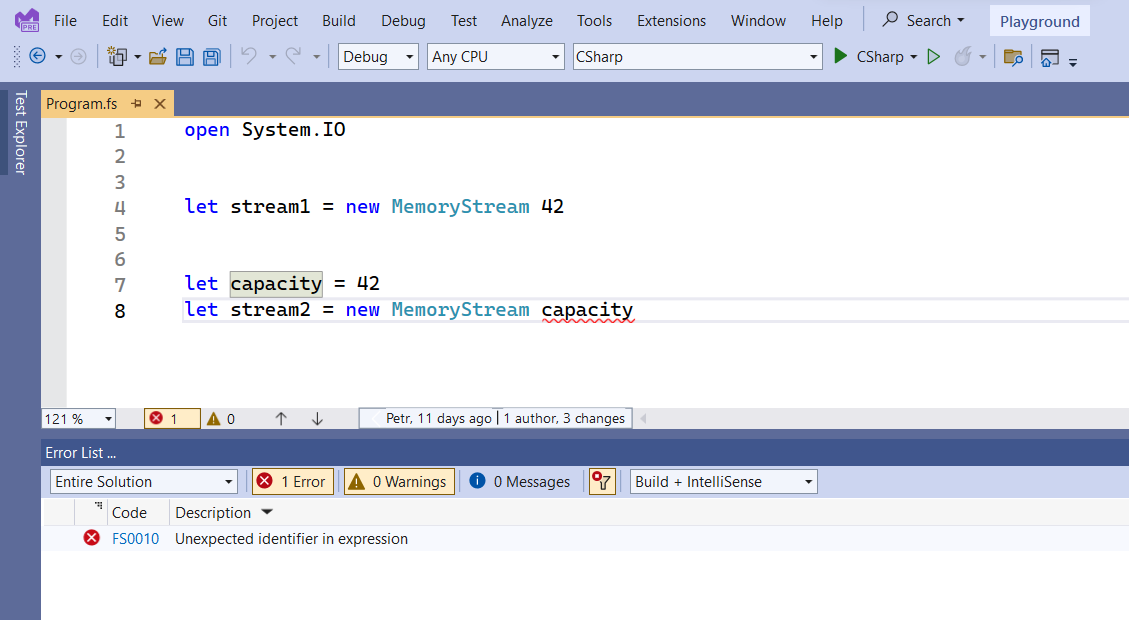Image resolution: width=1129 pixels, height=620 pixels.
Task: Start debugging CSharp with the green run icon
Action: (841, 56)
